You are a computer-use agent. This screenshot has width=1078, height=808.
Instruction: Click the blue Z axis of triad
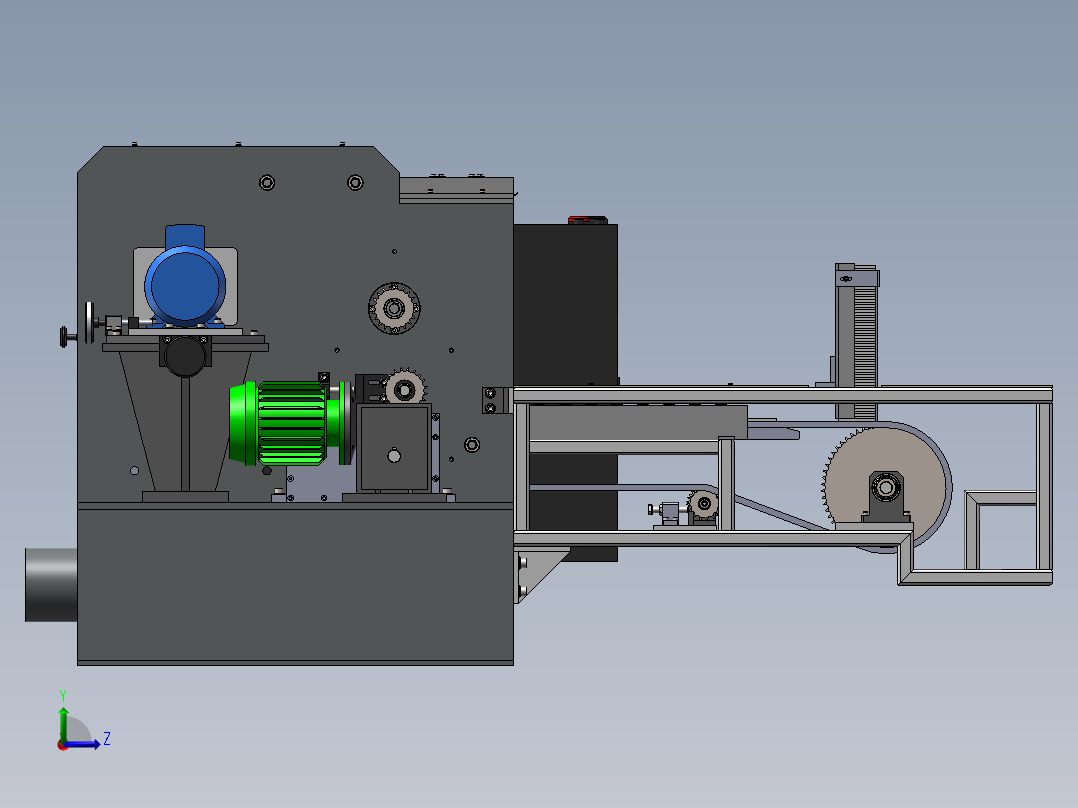pyautogui.click(x=82, y=743)
